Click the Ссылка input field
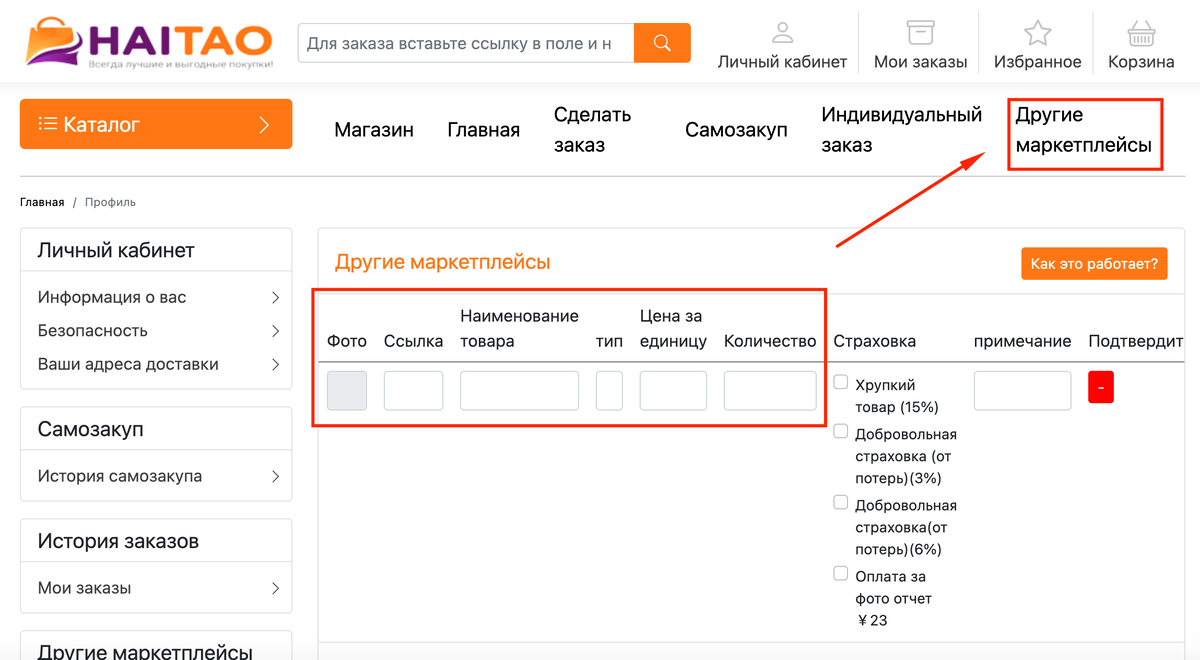The height and width of the screenshot is (660, 1200). [413, 390]
